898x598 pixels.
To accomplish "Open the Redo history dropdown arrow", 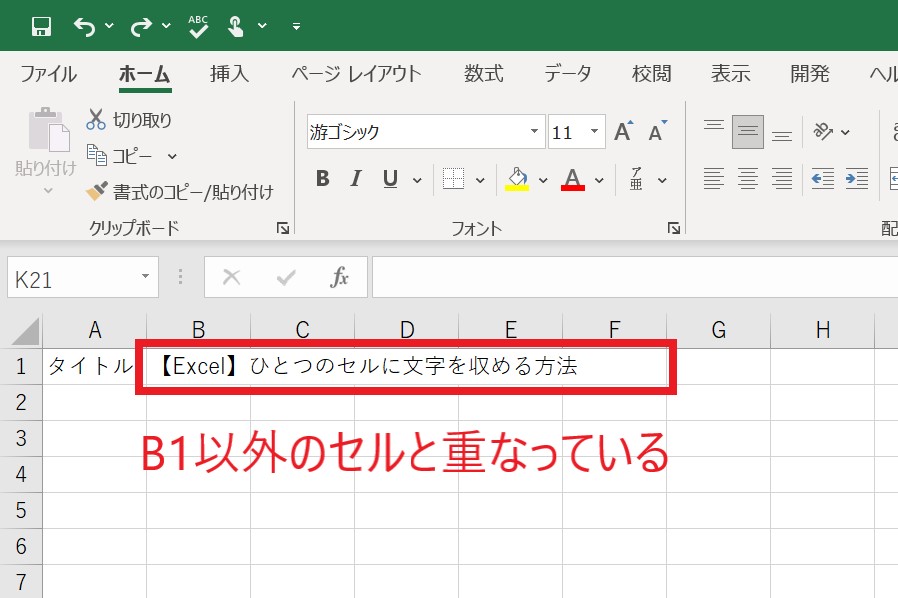I will click(x=166, y=26).
